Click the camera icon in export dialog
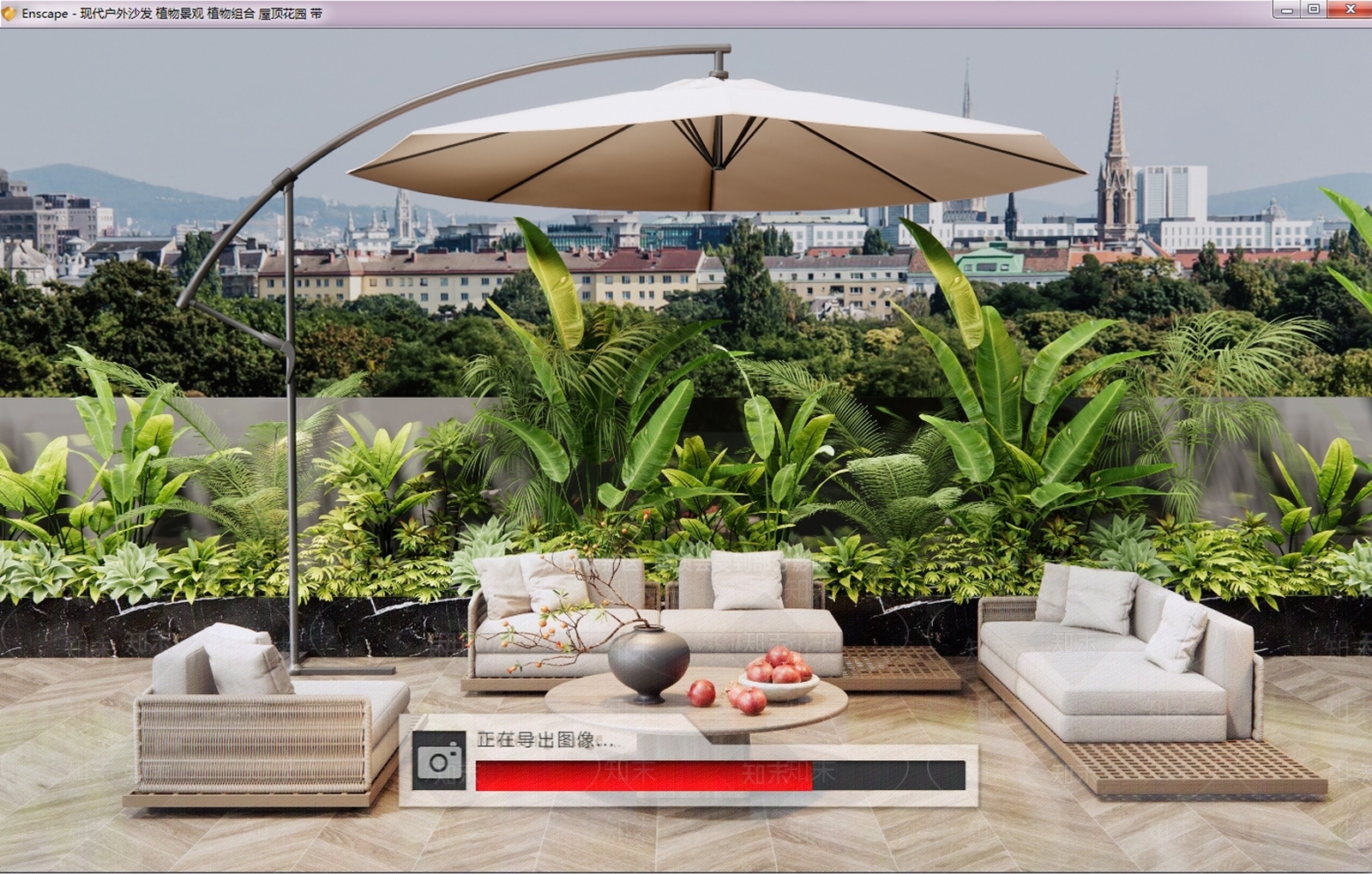Image resolution: width=1372 pixels, height=874 pixels. (x=439, y=761)
